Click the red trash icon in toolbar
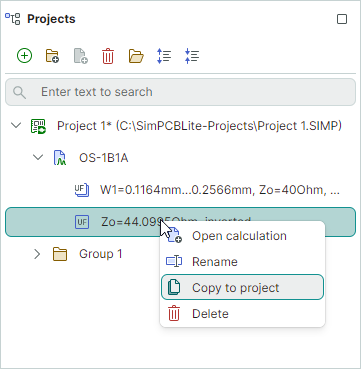361x369 pixels. point(108,56)
